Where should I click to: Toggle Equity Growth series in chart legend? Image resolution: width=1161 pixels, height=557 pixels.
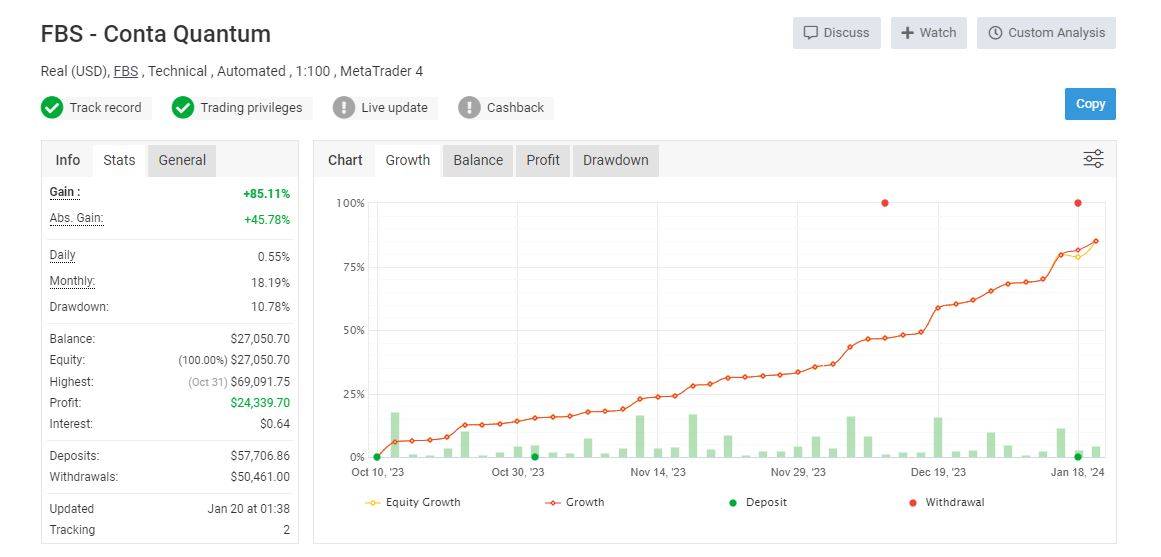point(413,502)
